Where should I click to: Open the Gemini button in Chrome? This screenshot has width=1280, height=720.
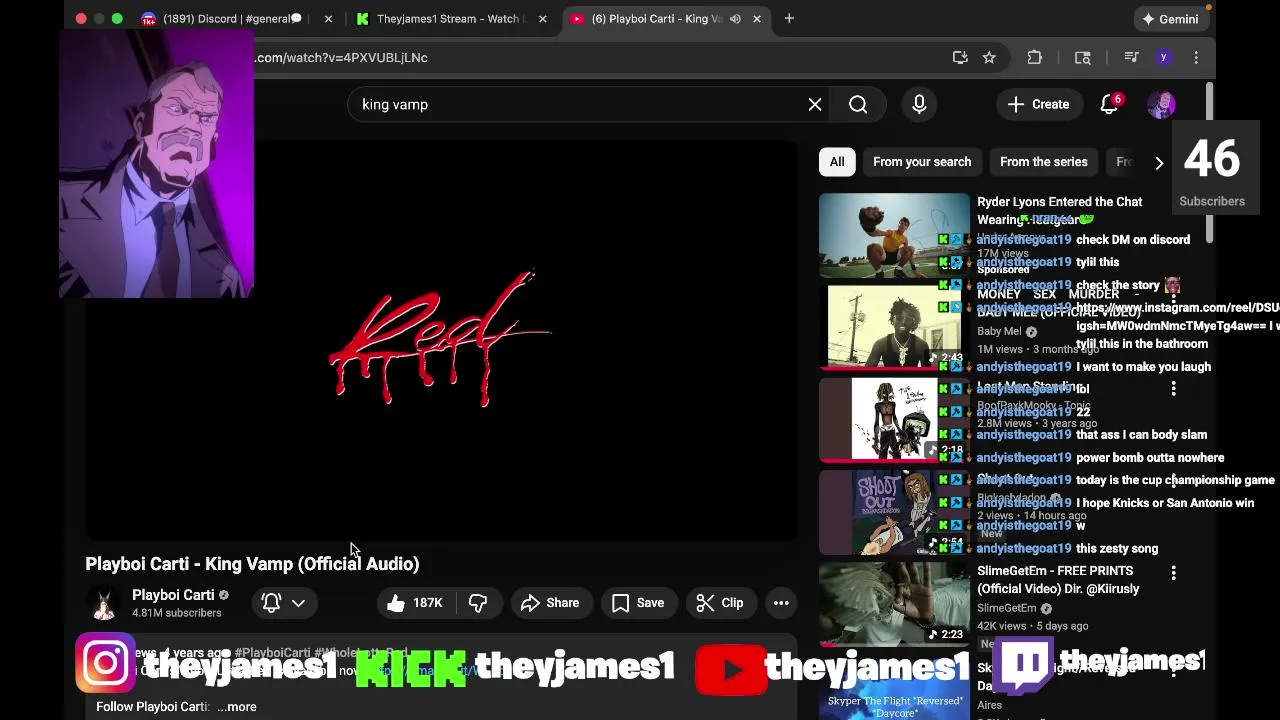pos(1171,19)
